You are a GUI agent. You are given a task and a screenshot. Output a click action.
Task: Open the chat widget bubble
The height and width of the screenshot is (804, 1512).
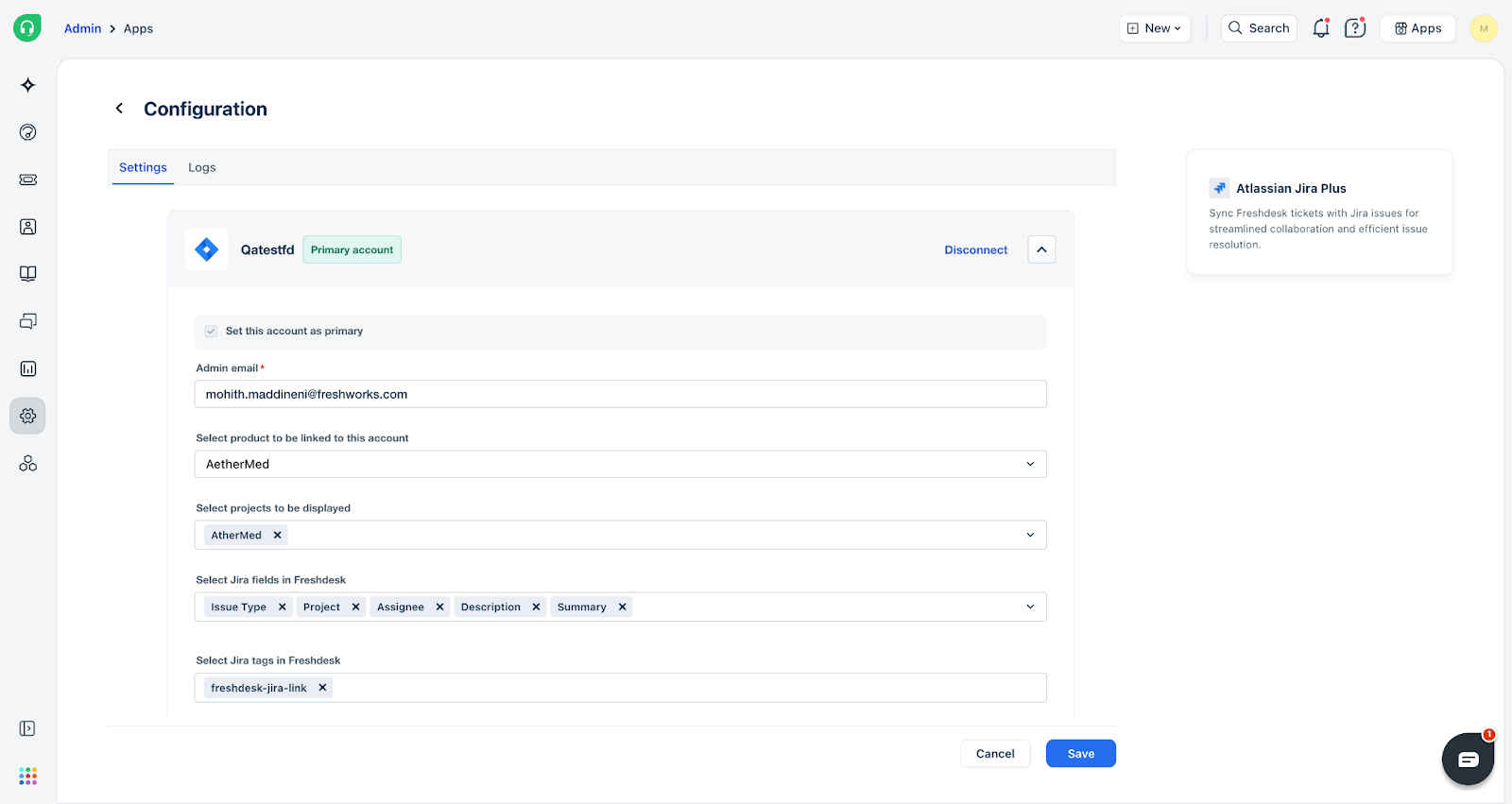(1468, 759)
